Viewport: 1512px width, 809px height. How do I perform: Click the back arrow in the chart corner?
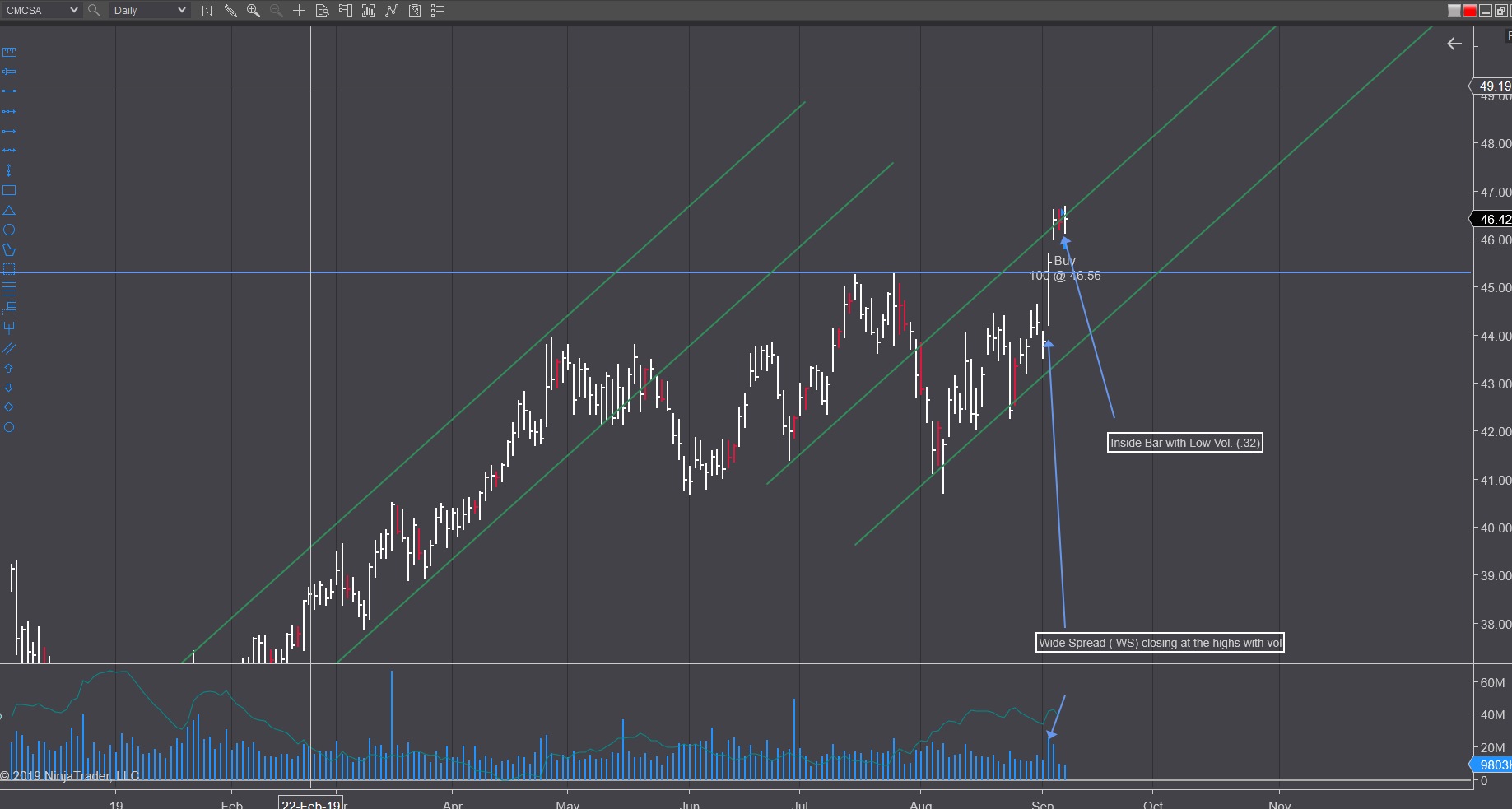1454,44
